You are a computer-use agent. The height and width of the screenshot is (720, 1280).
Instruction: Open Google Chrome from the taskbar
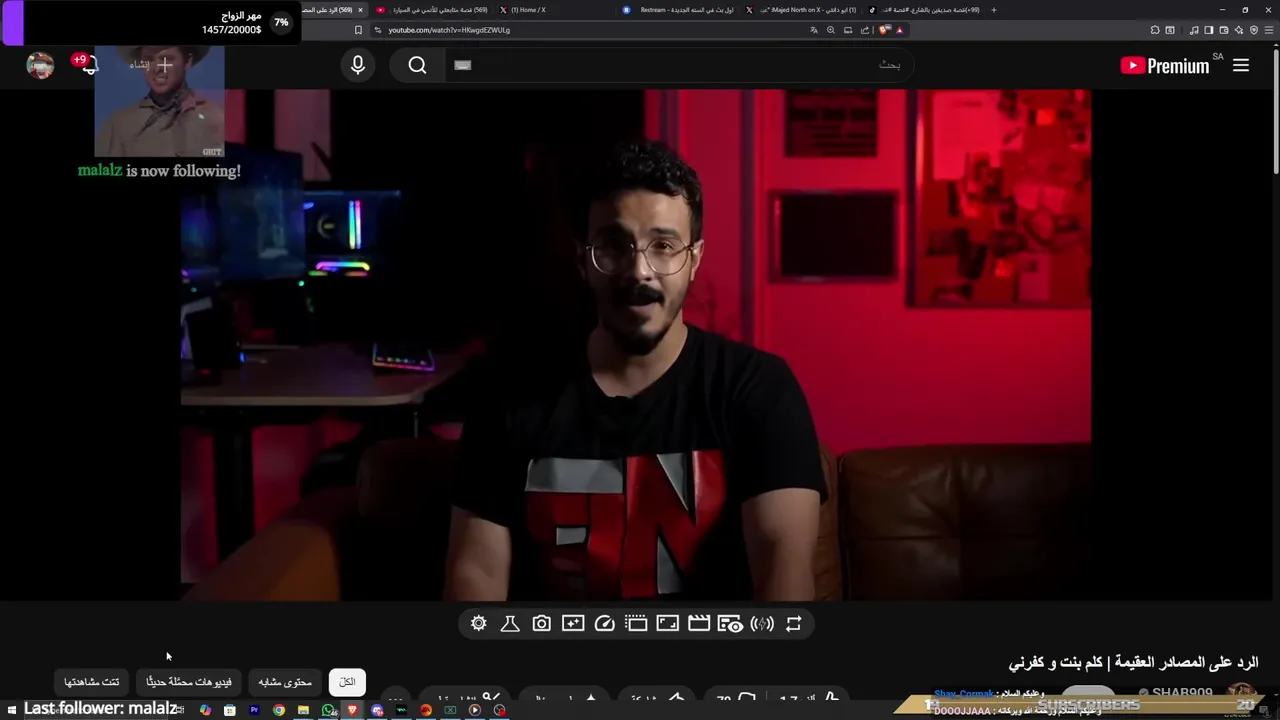[x=279, y=710]
